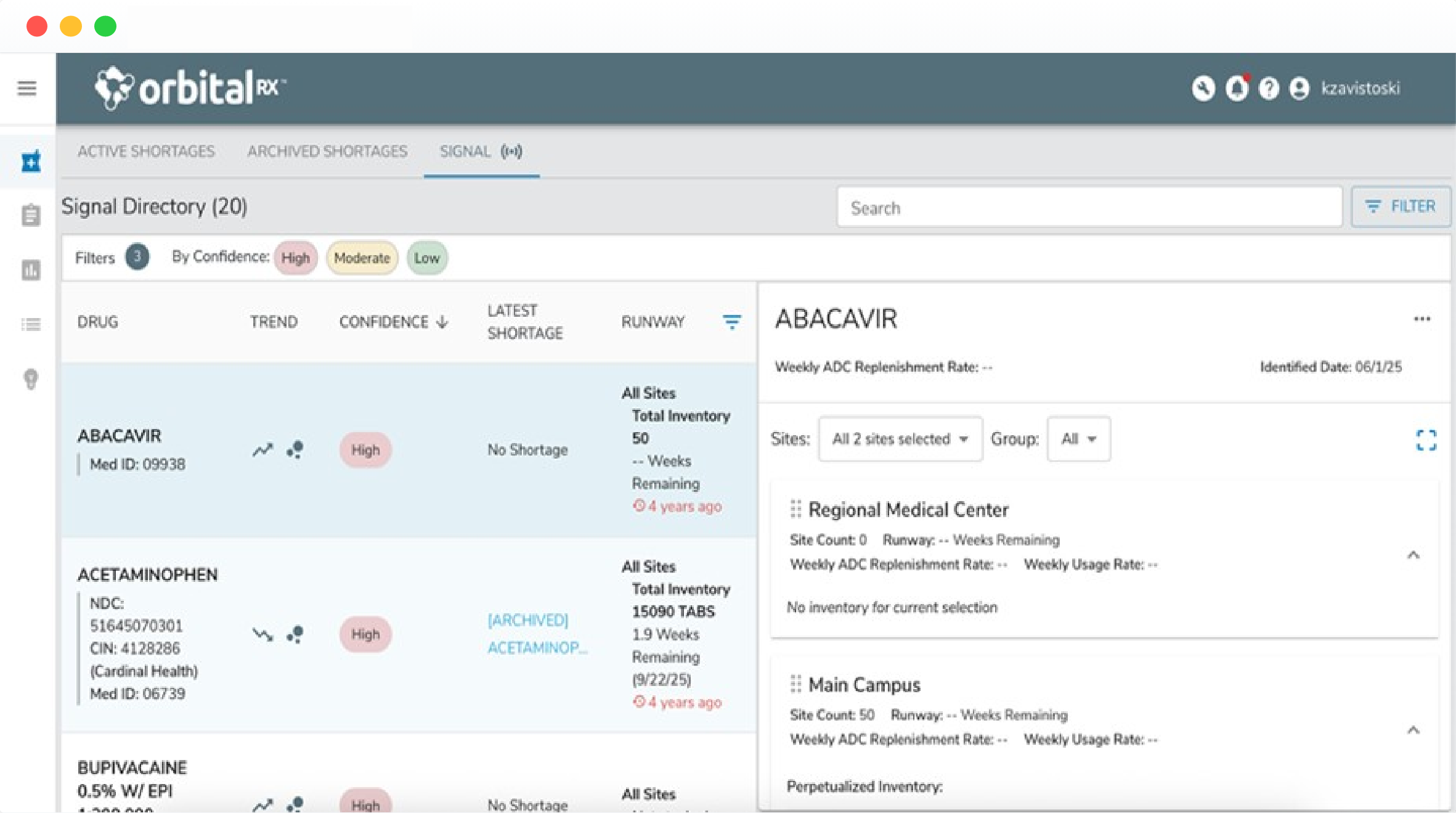This screenshot has width=1456, height=813.
Task: Open the help question mark icon
Action: click(x=1268, y=89)
